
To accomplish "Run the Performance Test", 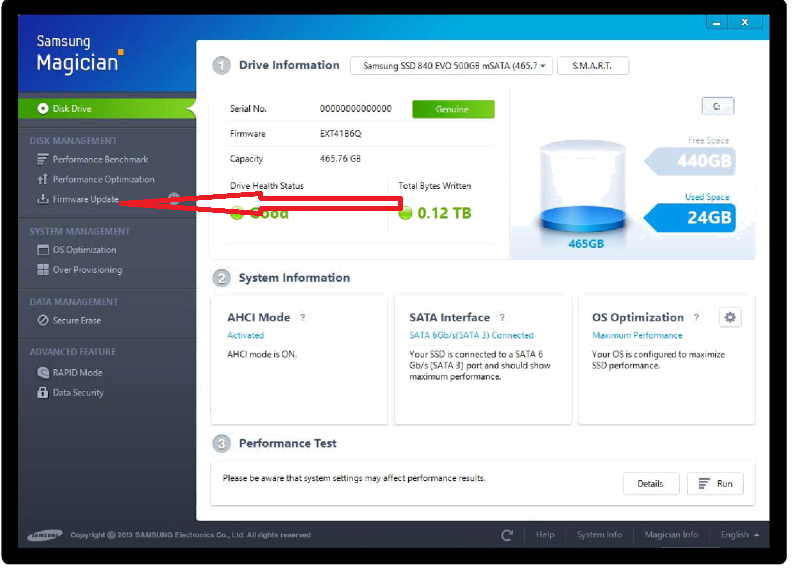I will tap(715, 484).
